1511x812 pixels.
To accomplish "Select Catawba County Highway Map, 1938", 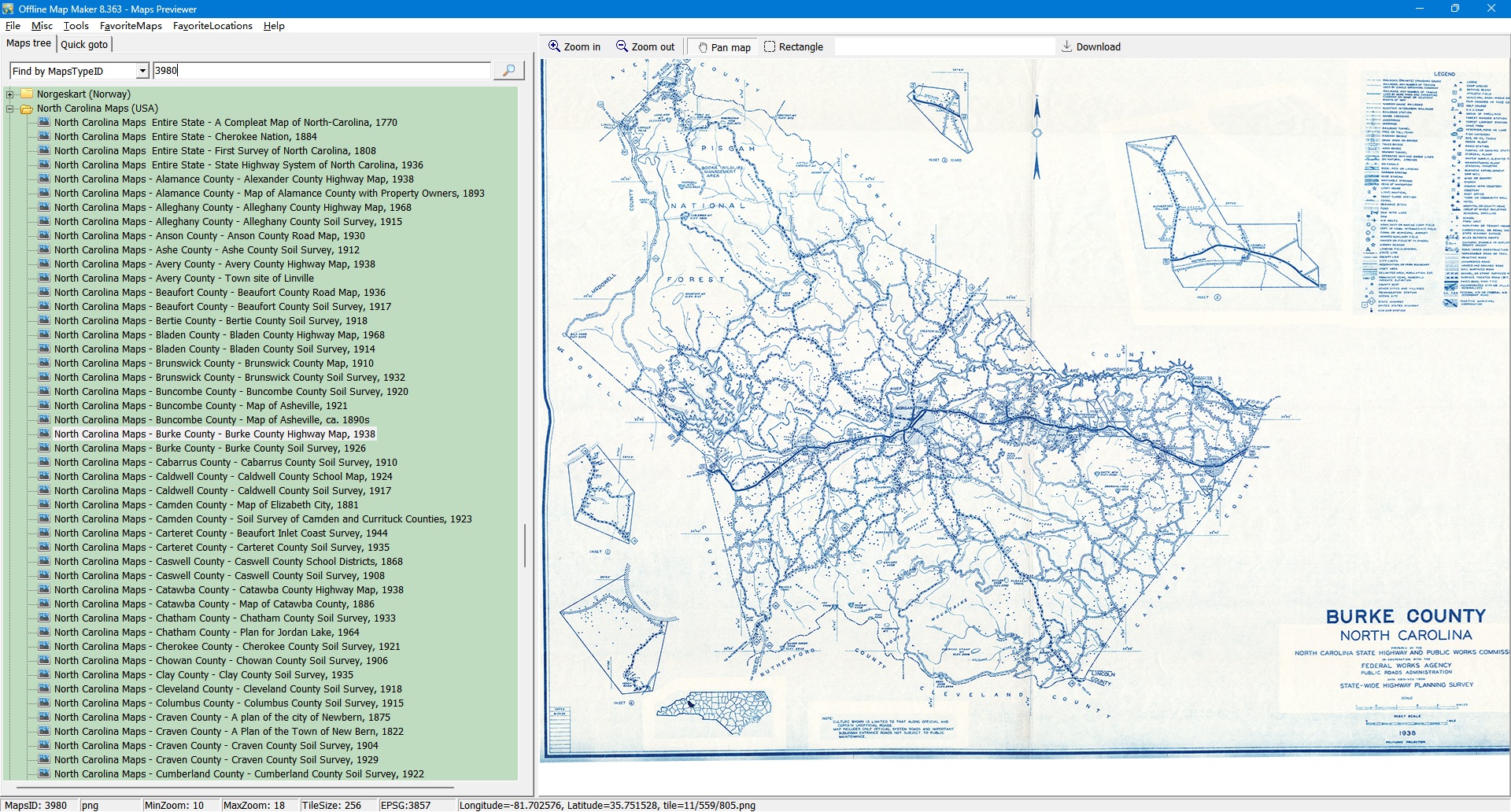I will coord(228,590).
